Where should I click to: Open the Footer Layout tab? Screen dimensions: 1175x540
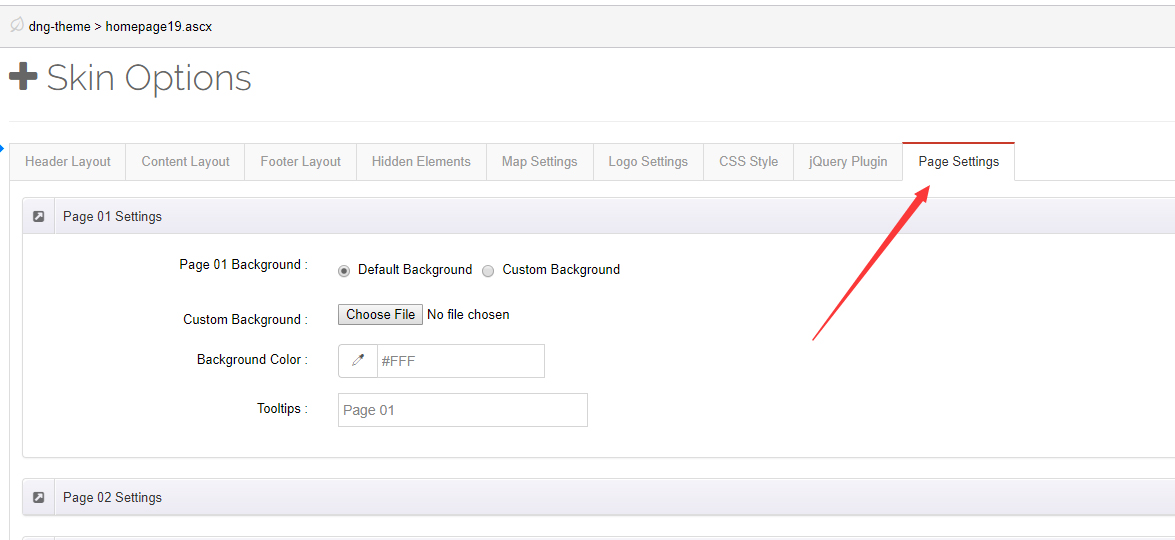300,162
